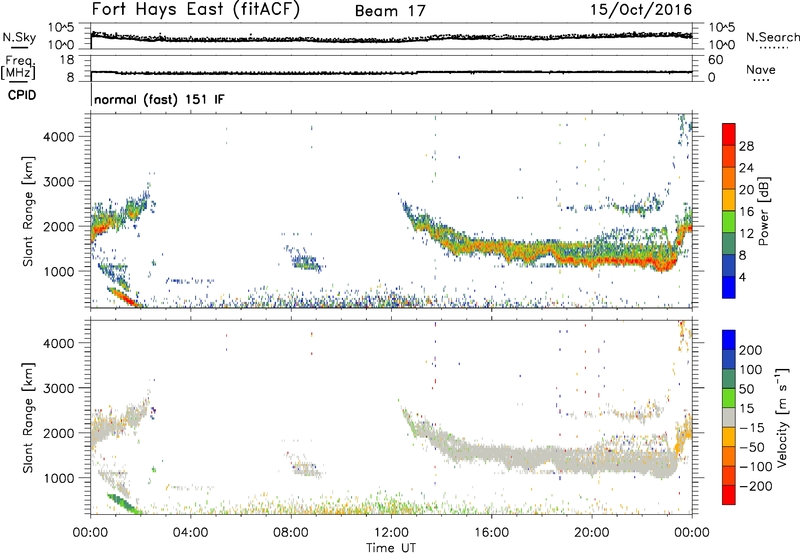Viewport: 800px width, 554px height.
Task: Click the "Slant Range [km]" label of power panel
Action: click(x=28, y=211)
